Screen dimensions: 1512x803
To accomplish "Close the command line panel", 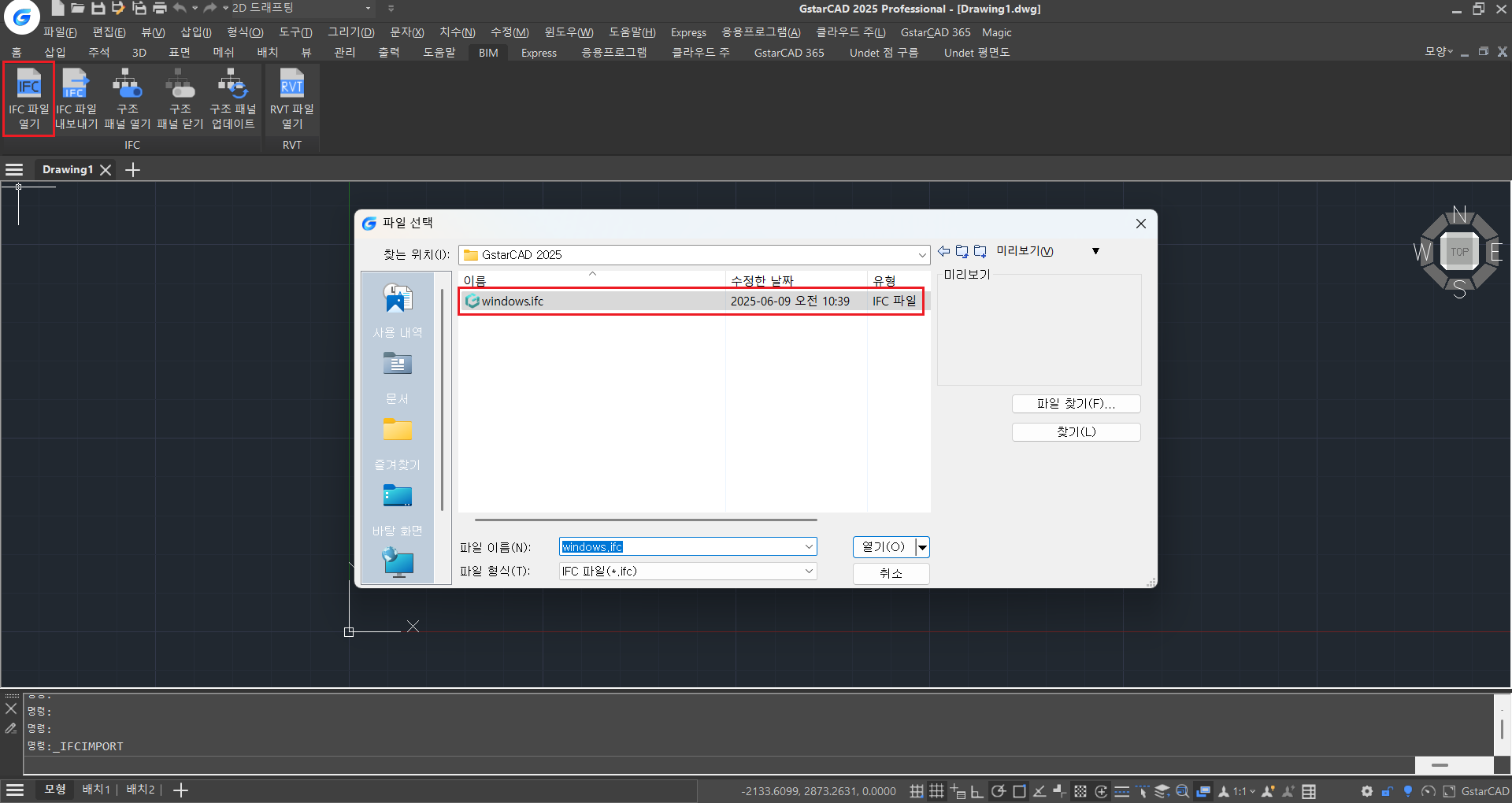I will click(x=11, y=709).
